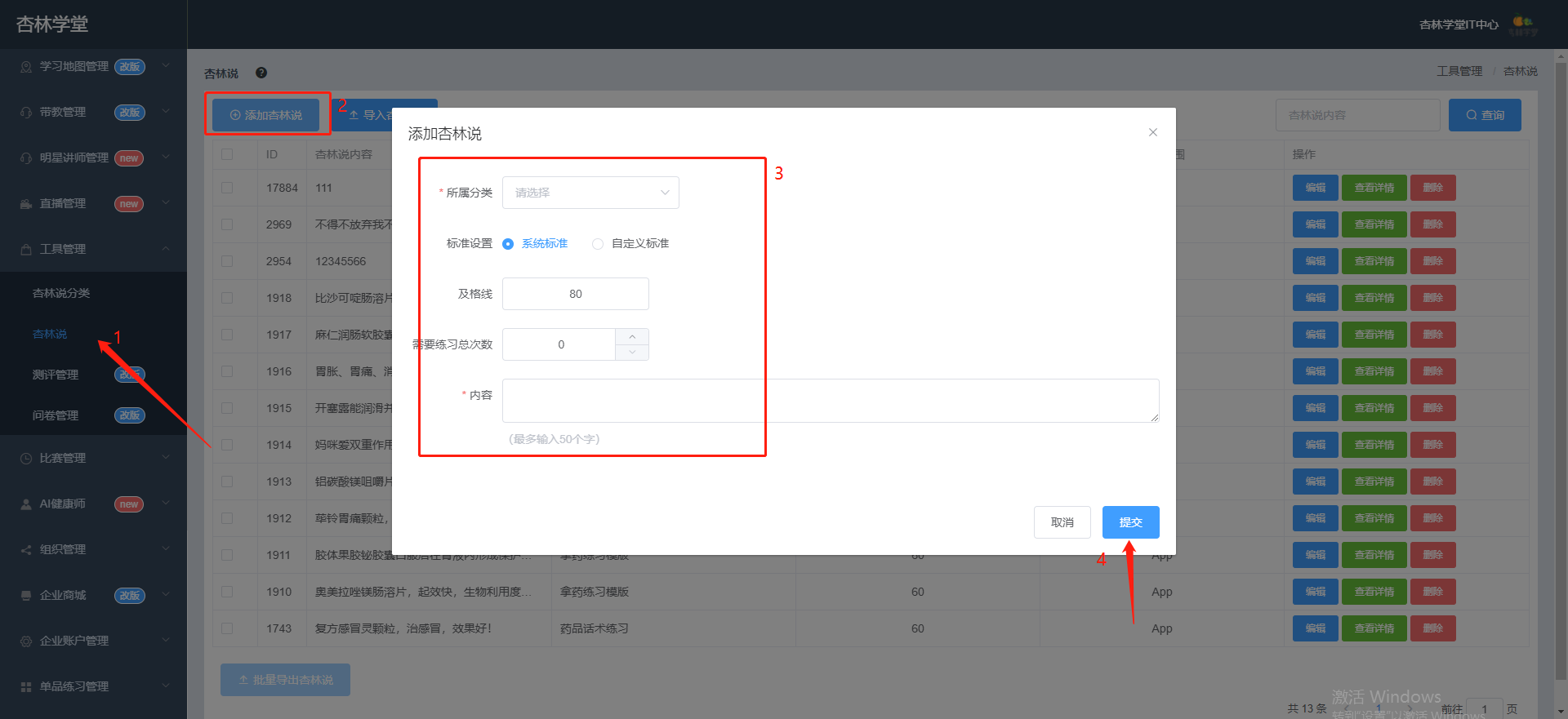Click the 企业商城 shop icon

tap(26, 596)
